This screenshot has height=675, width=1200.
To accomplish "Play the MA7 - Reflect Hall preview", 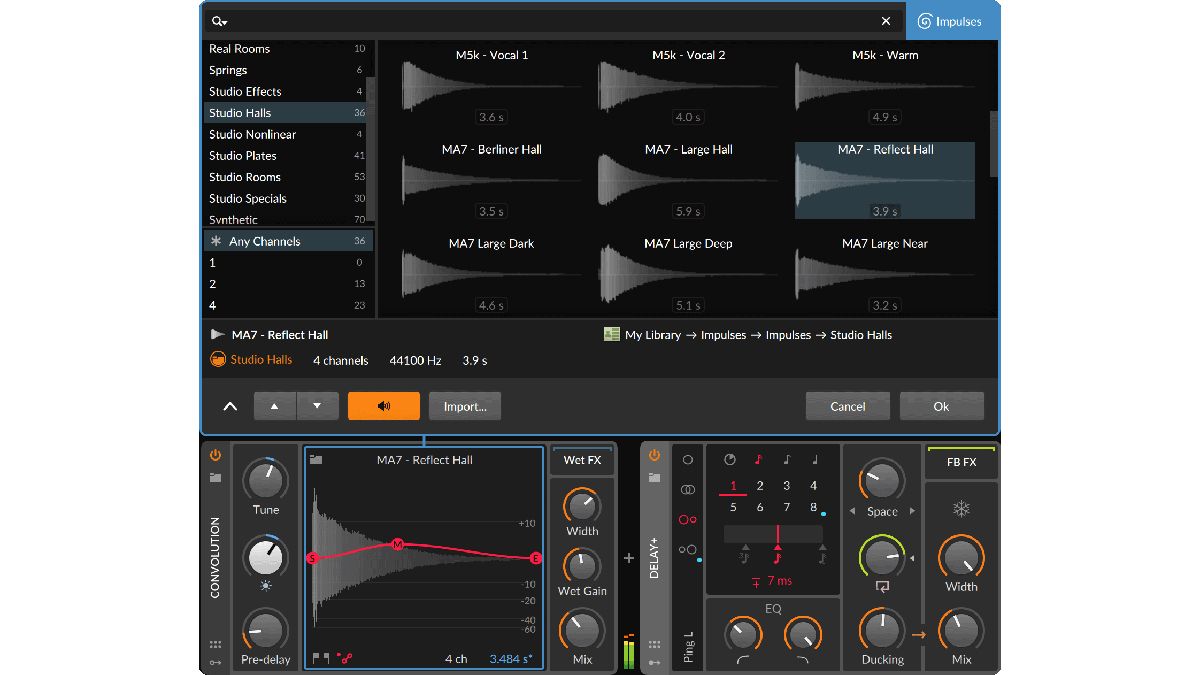I will pyautogui.click(x=217, y=335).
